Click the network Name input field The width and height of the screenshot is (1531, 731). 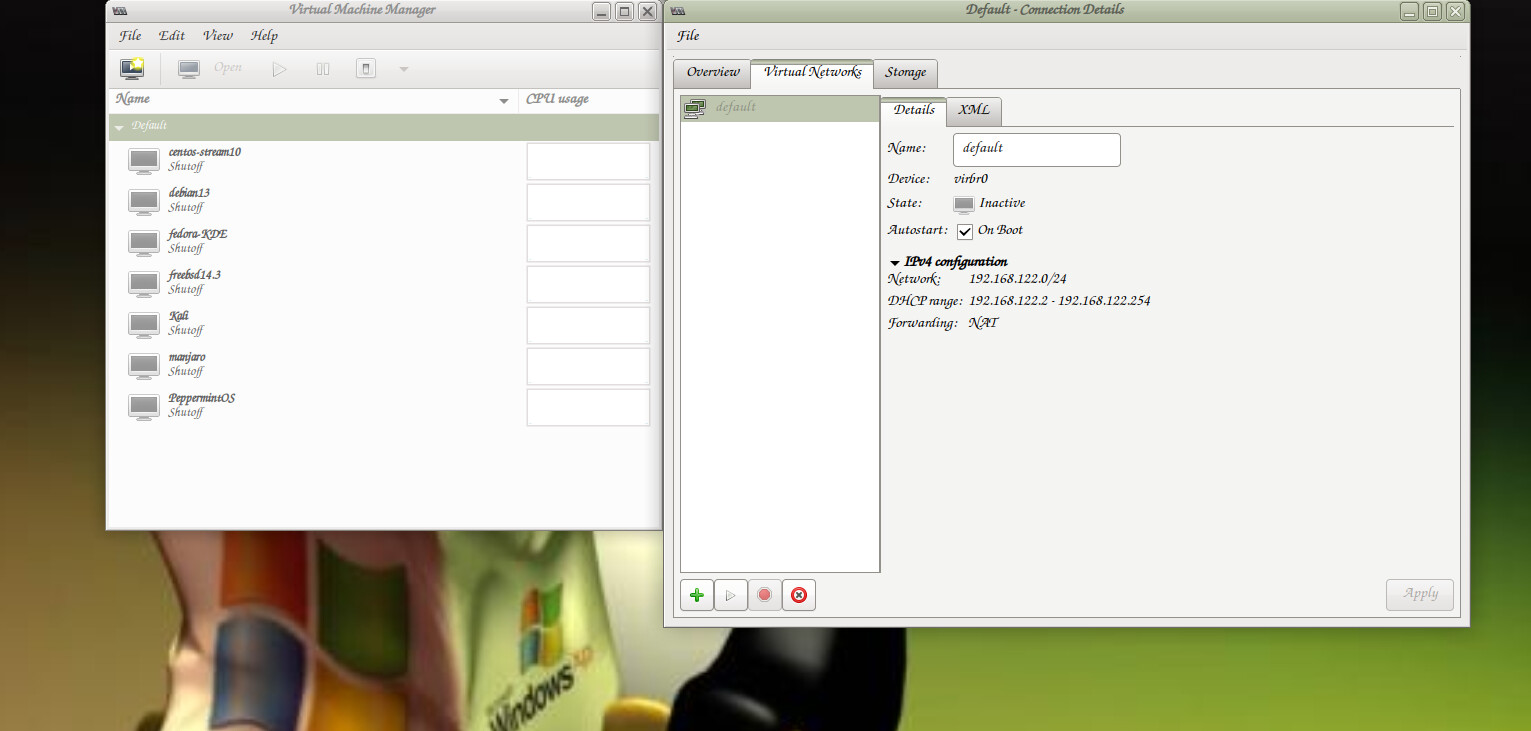(1036, 149)
